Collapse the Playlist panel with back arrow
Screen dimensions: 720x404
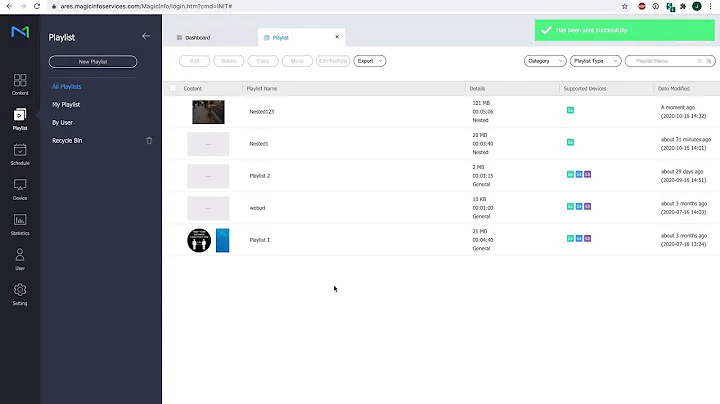(x=146, y=36)
